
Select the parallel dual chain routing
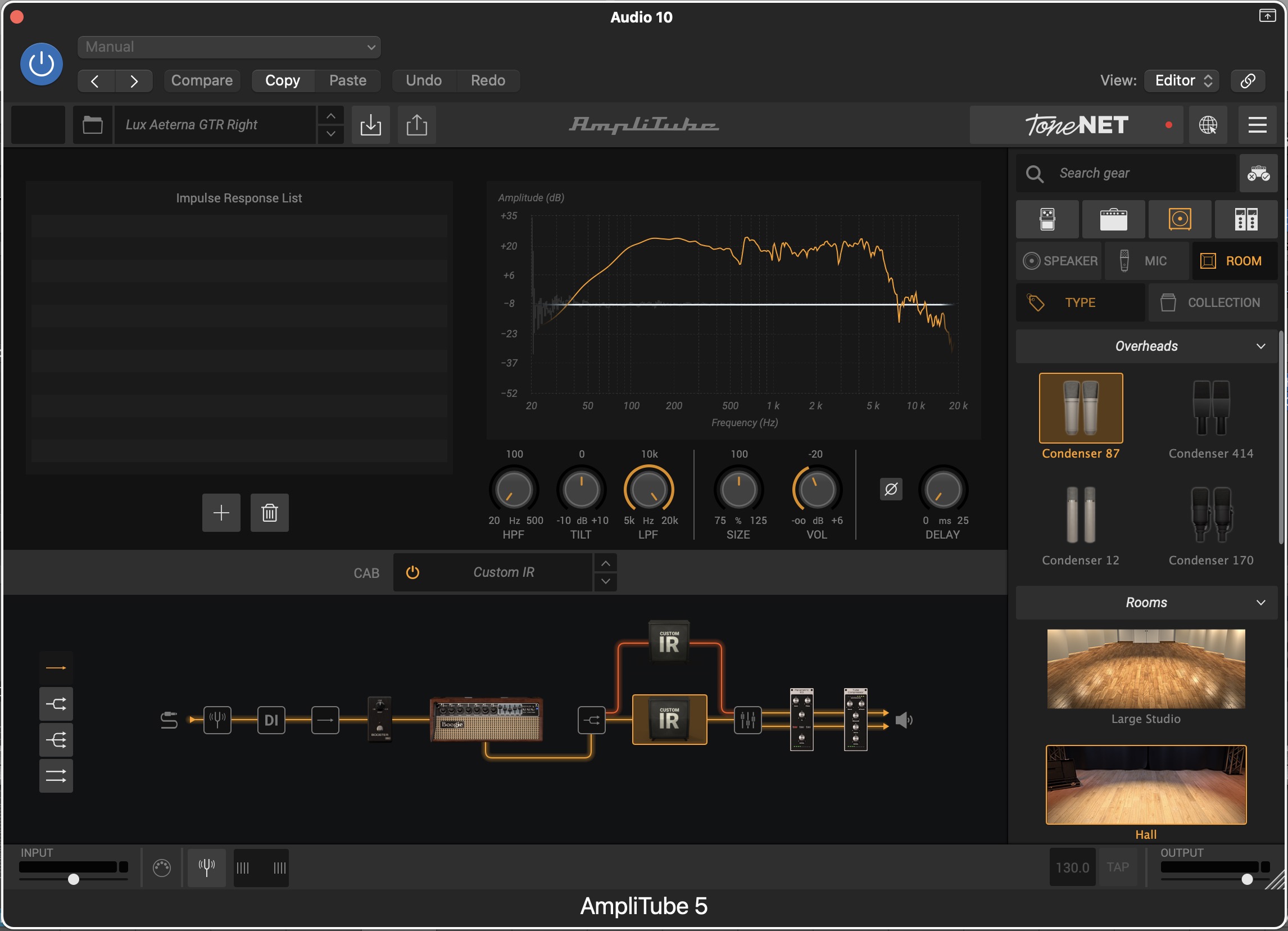click(56, 776)
